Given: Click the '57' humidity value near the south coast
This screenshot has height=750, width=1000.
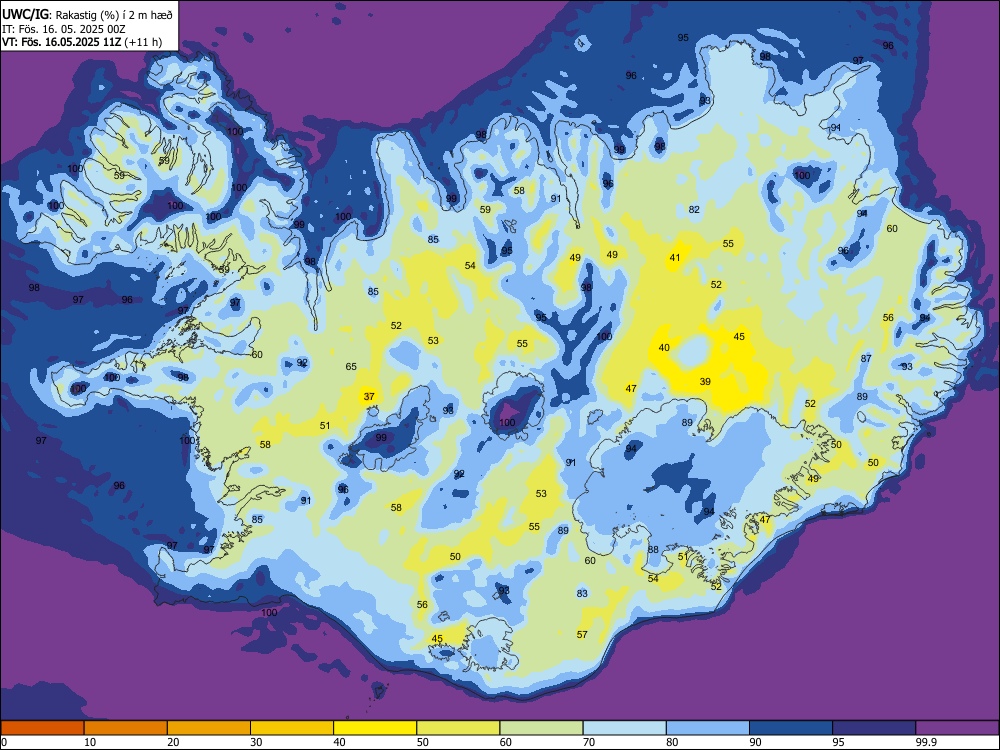Looking at the screenshot, I should (582, 635).
